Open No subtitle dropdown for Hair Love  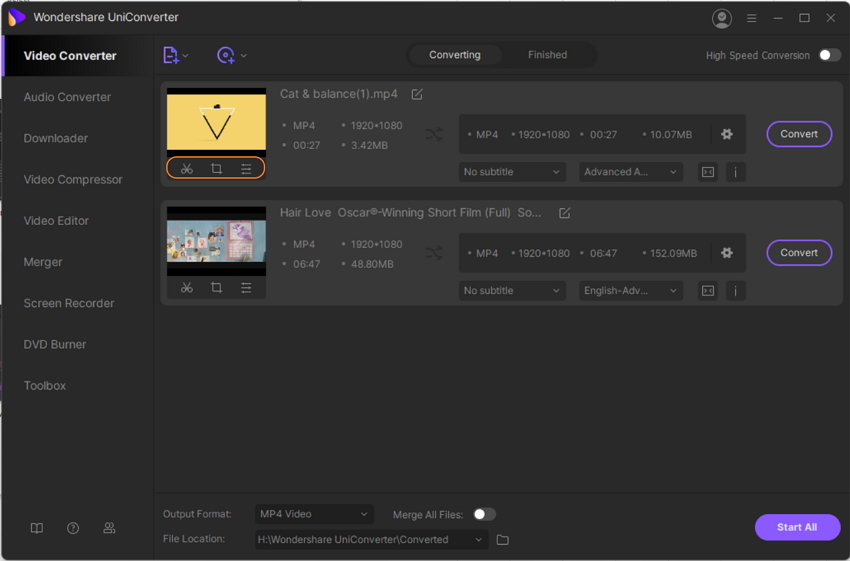tap(512, 291)
